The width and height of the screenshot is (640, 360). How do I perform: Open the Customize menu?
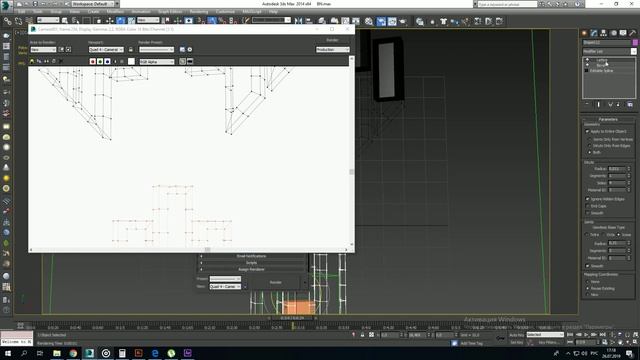tap(225, 12)
